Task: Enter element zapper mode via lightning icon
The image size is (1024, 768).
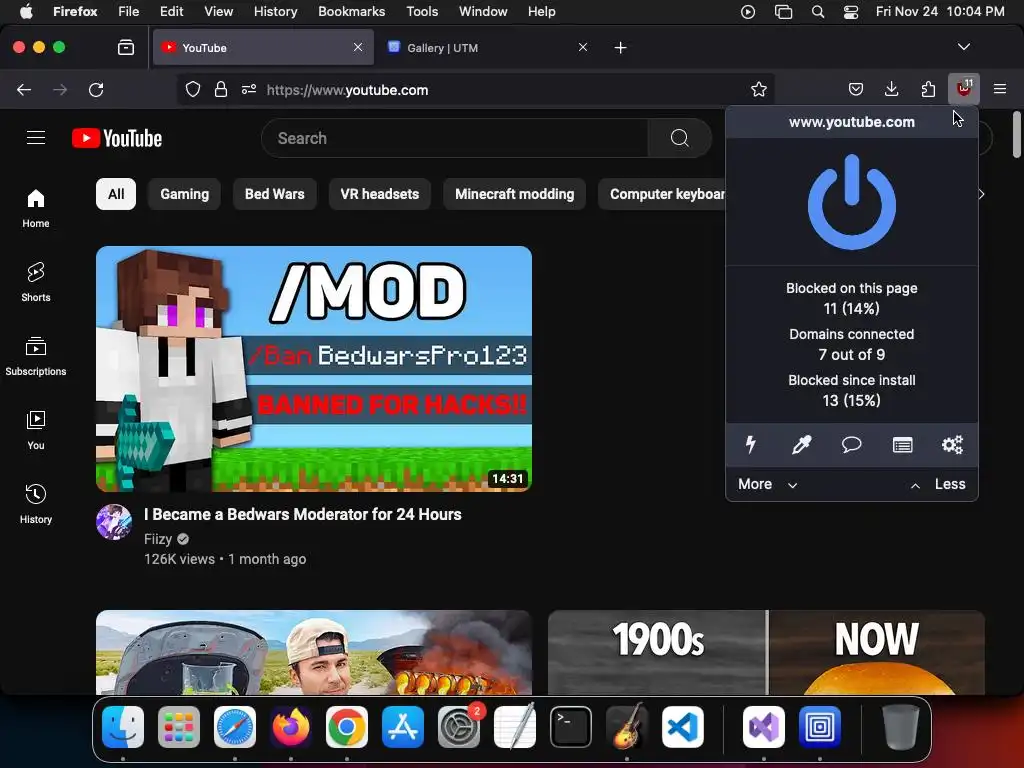Action: click(751, 445)
